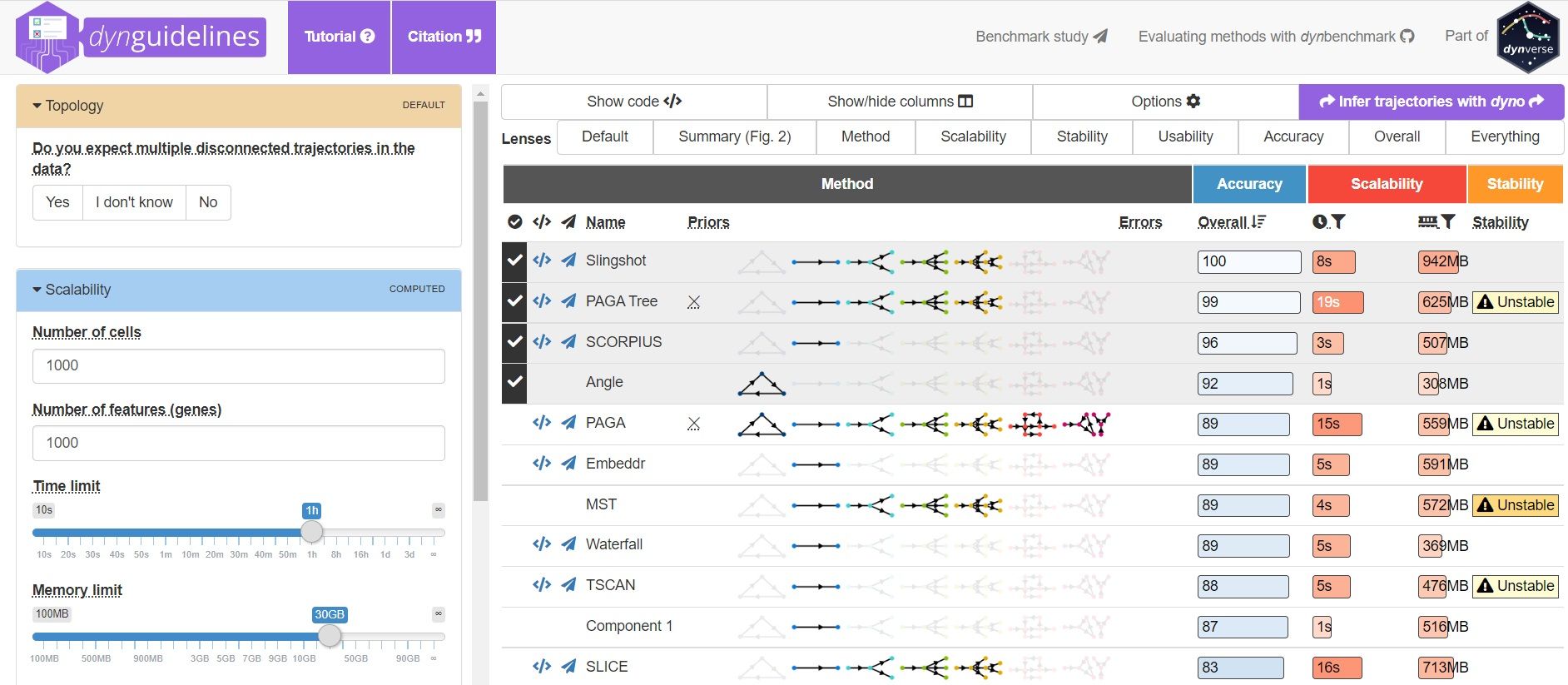Open Evaluating methods with dynbenchmark link
The height and width of the screenshot is (685, 1568).
tap(1276, 37)
